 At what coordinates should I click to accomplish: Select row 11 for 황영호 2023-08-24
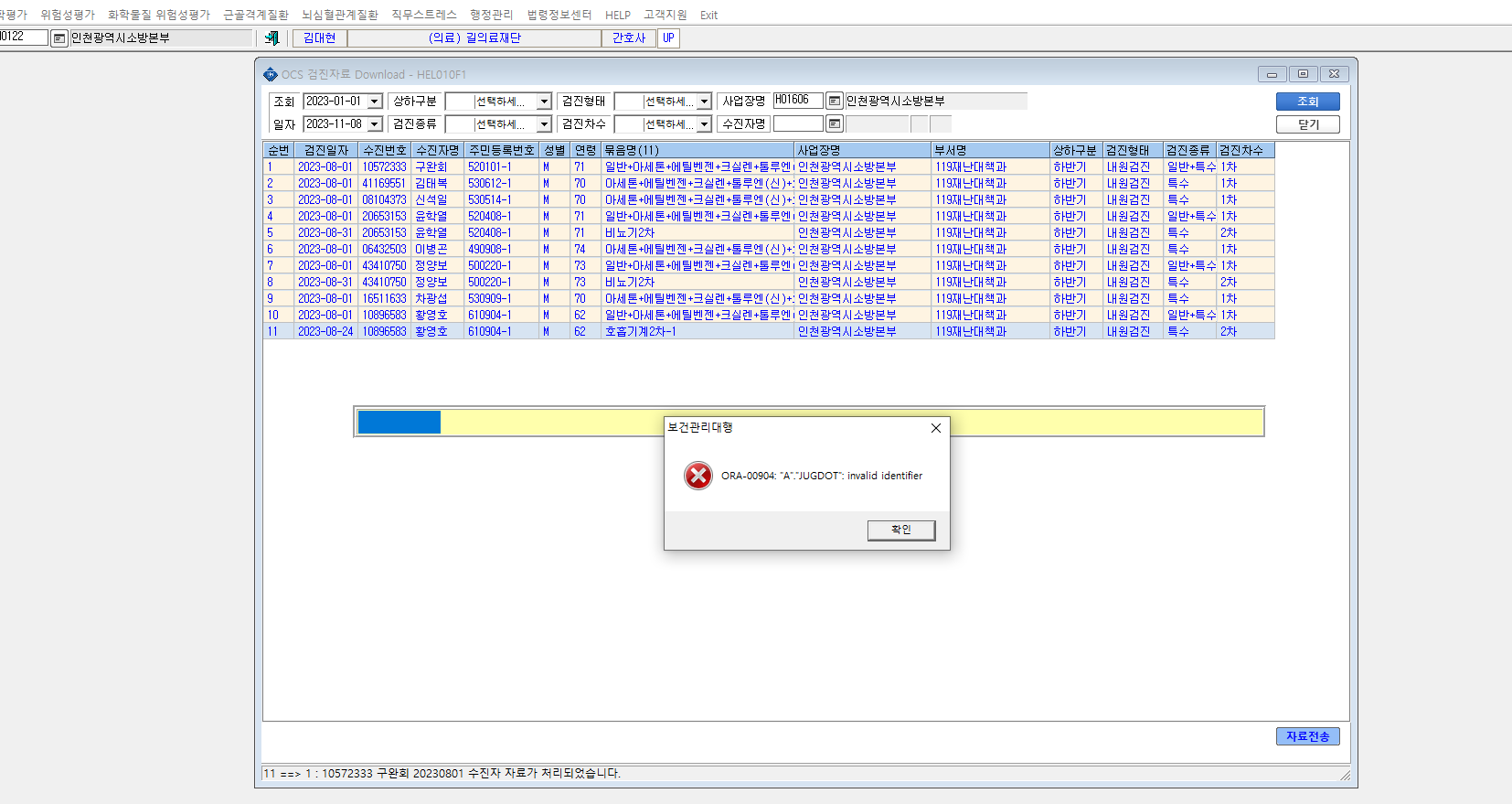tap(769, 331)
